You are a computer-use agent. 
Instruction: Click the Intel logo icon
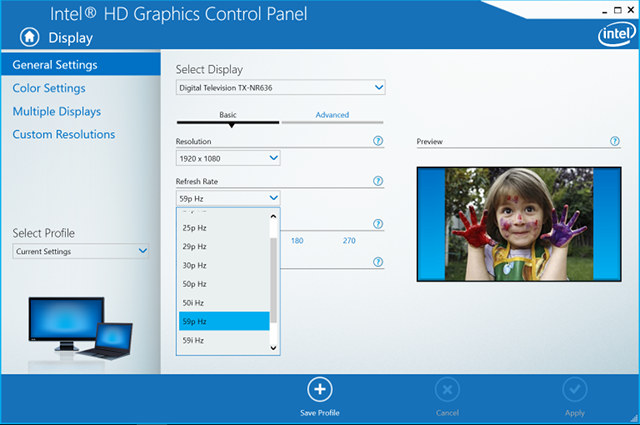(x=617, y=33)
